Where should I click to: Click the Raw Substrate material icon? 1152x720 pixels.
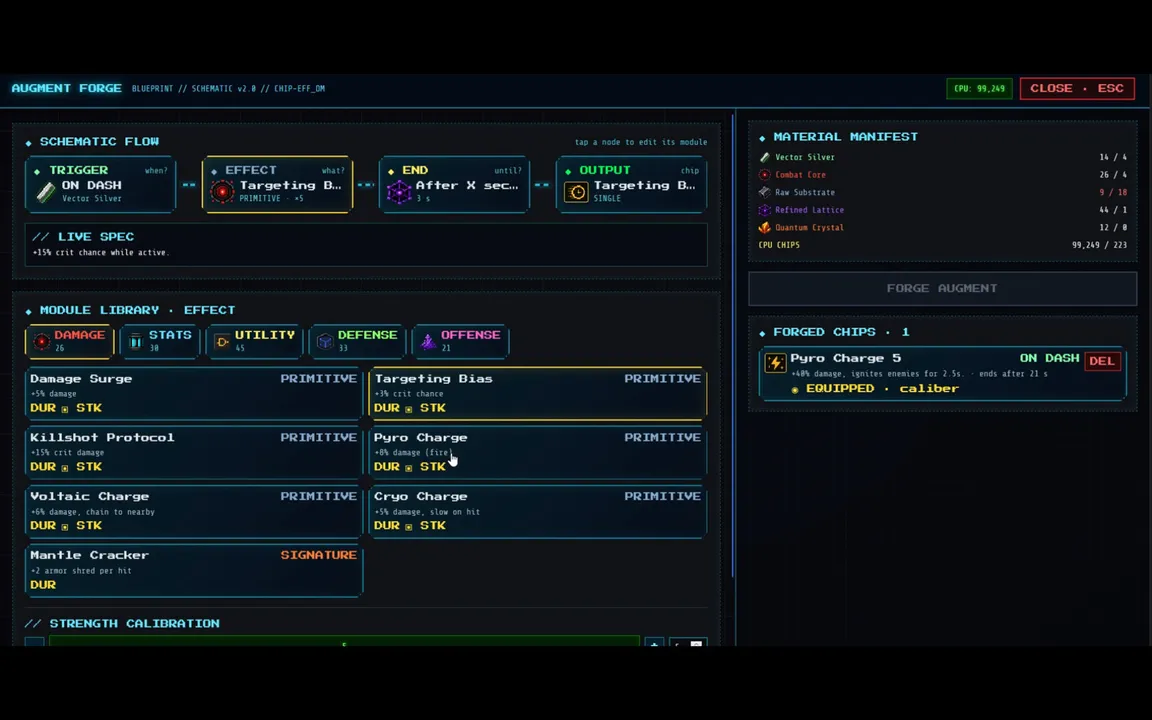click(764, 192)
